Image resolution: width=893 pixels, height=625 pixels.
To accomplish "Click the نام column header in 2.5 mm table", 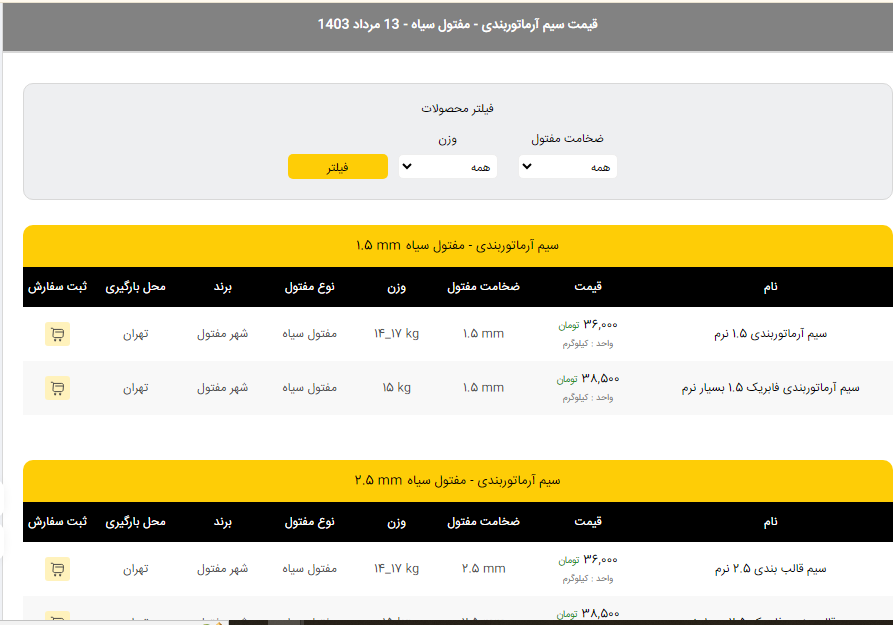I will click(x=770, y=522).
